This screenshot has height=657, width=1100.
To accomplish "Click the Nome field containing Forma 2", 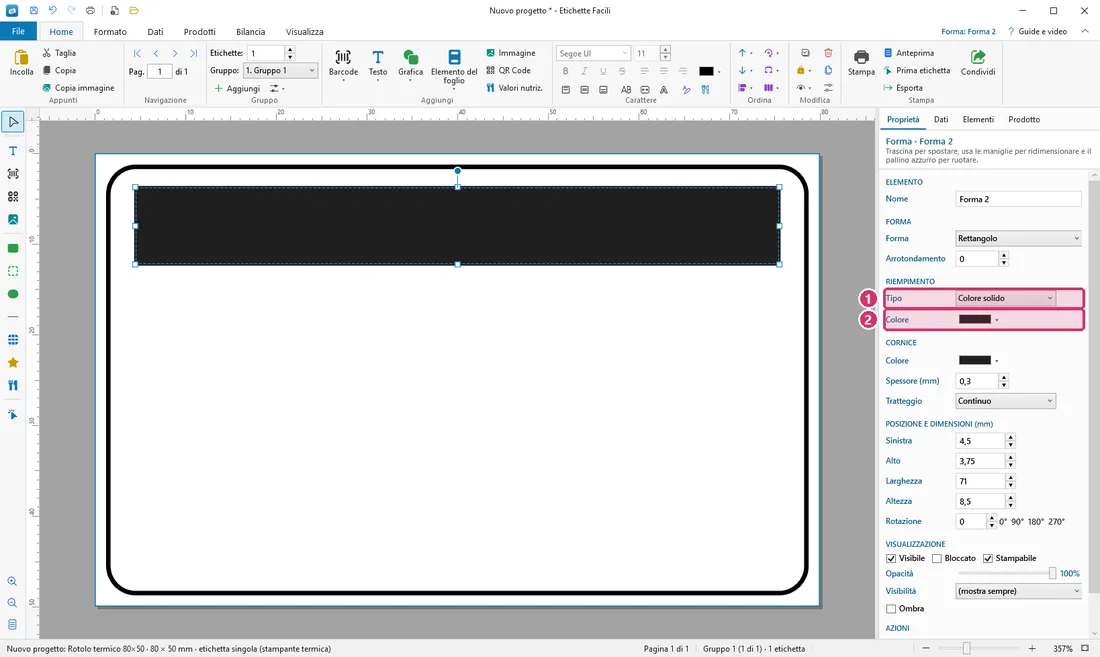I will tap(1018, 199).
